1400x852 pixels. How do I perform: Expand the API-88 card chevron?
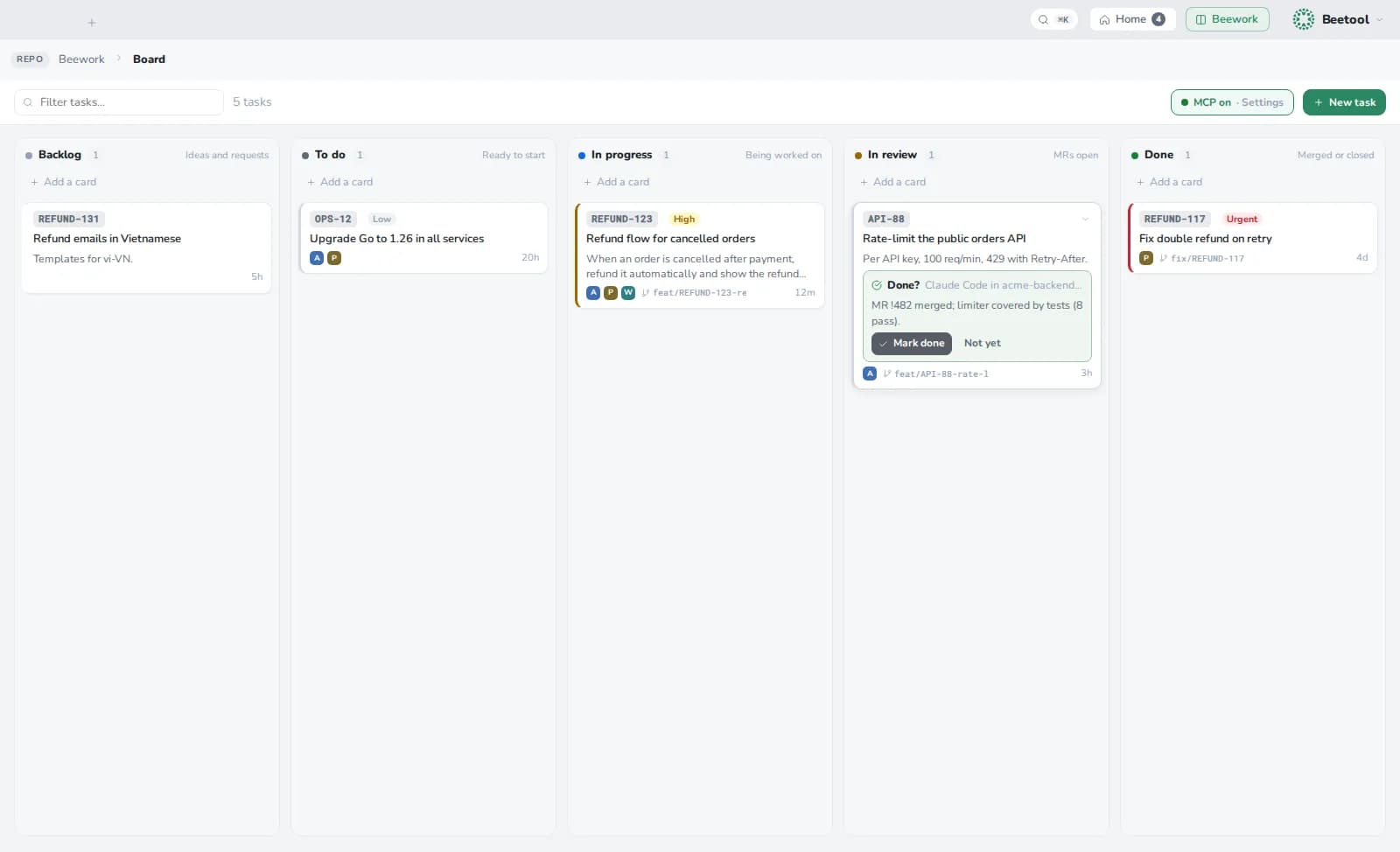point(1085,220)
